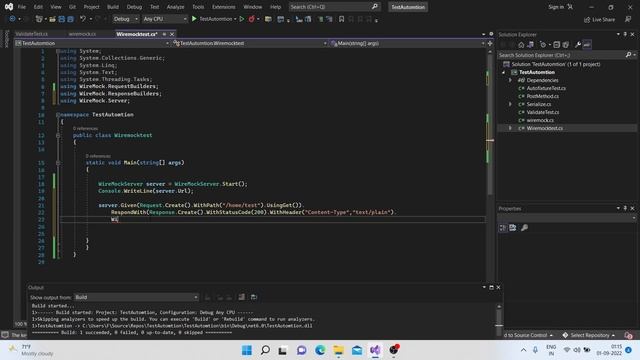This screenshot has width=640, height=360.
Task: Toggle Preview Selected Items in Solution Explorer
Action: click(x=587, y=44)
